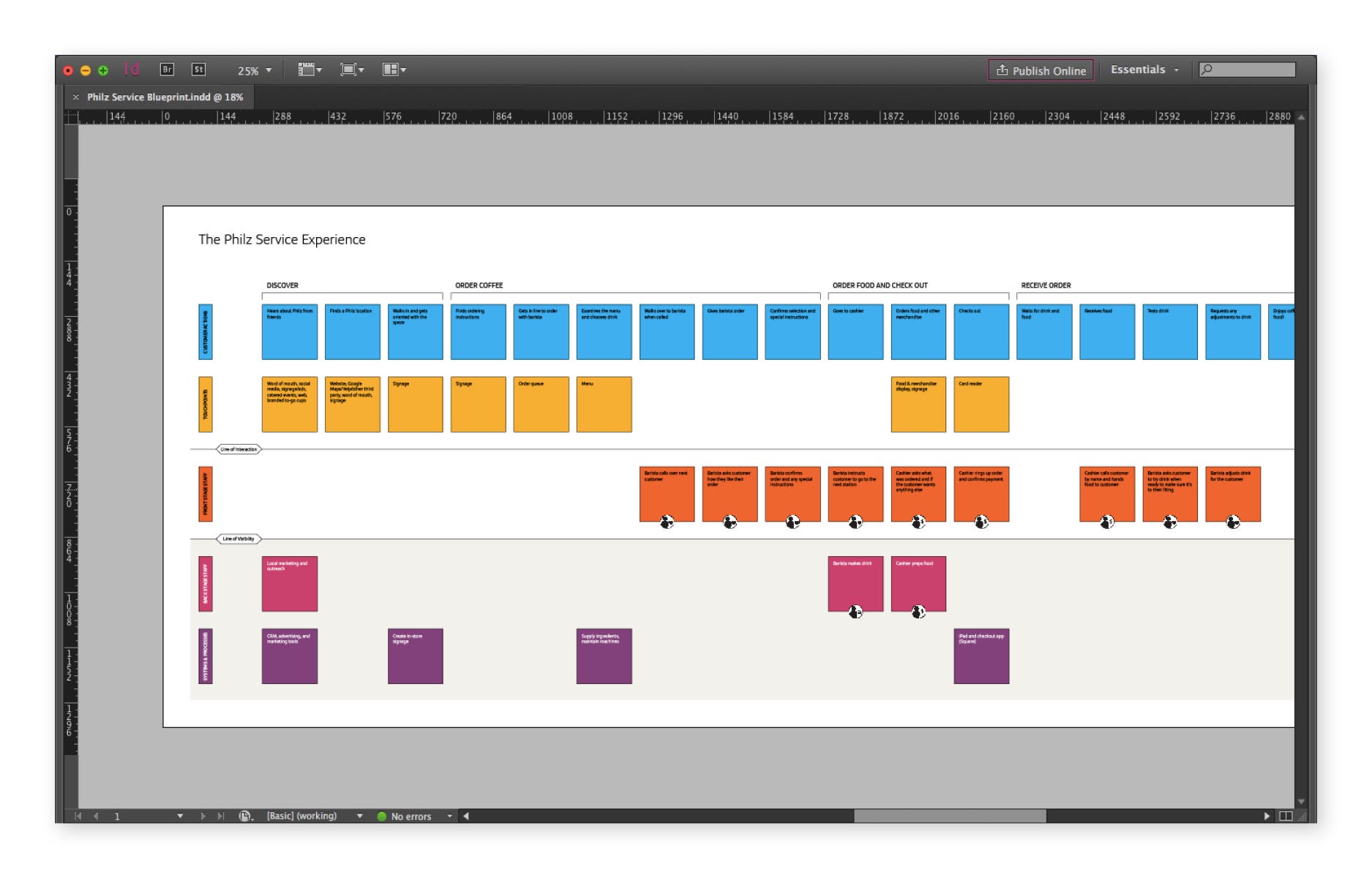Select the pink BACK STAGE STAFF row label

pos(206,584)
